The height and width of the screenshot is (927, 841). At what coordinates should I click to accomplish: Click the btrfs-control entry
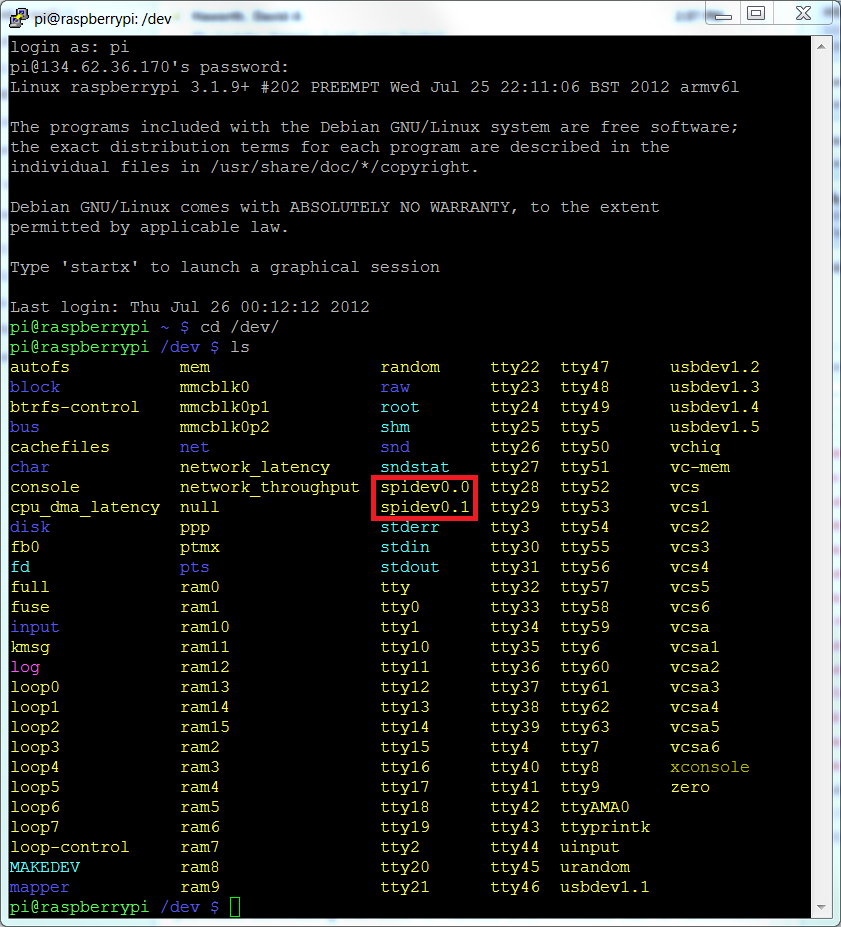(74, 407)
